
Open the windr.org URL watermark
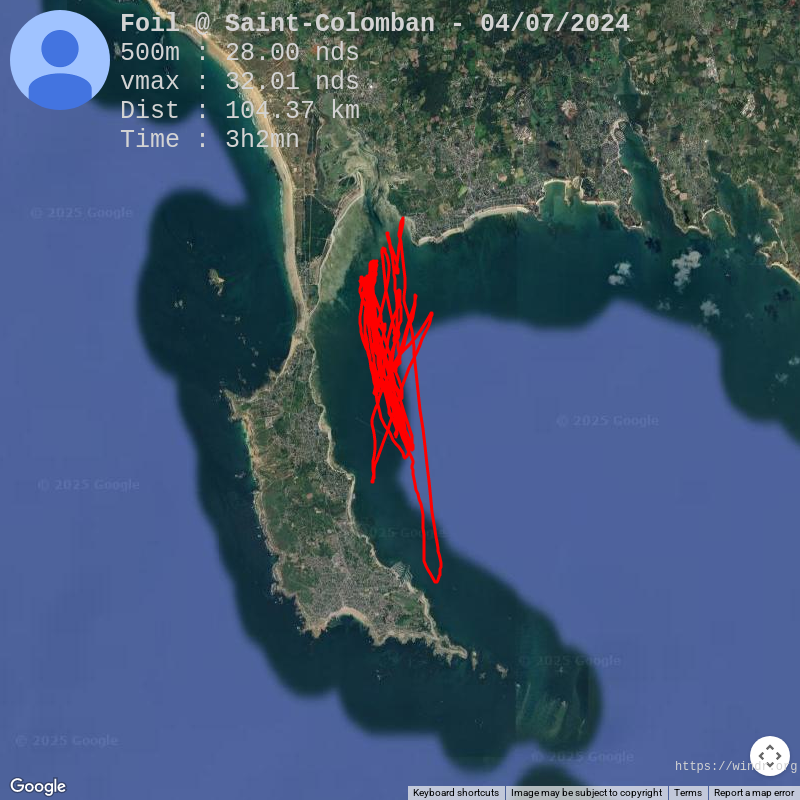point(735,766)
